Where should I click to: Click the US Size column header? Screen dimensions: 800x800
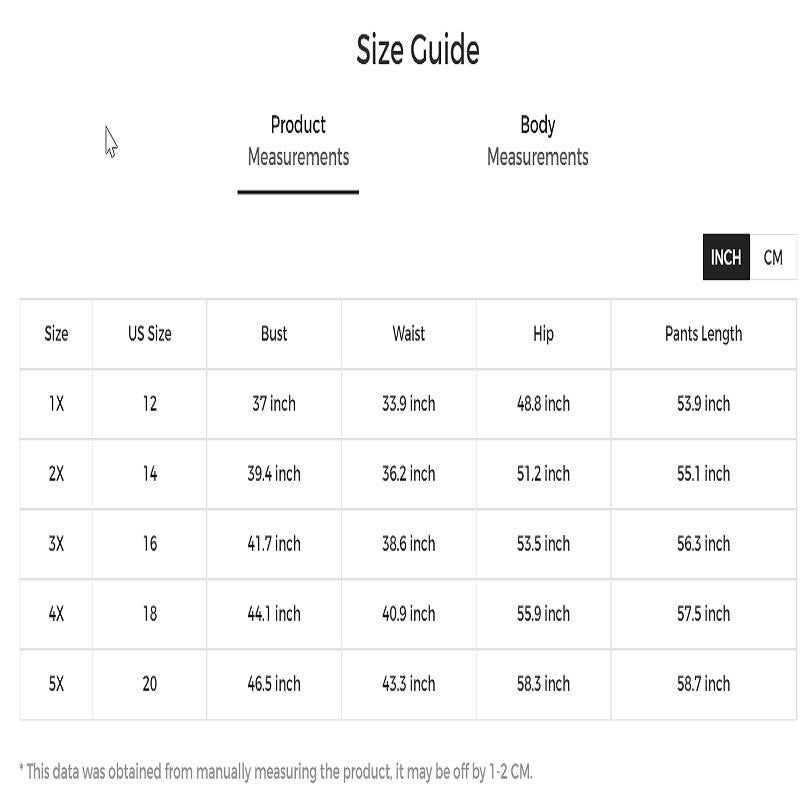click(x=149, y=334)
